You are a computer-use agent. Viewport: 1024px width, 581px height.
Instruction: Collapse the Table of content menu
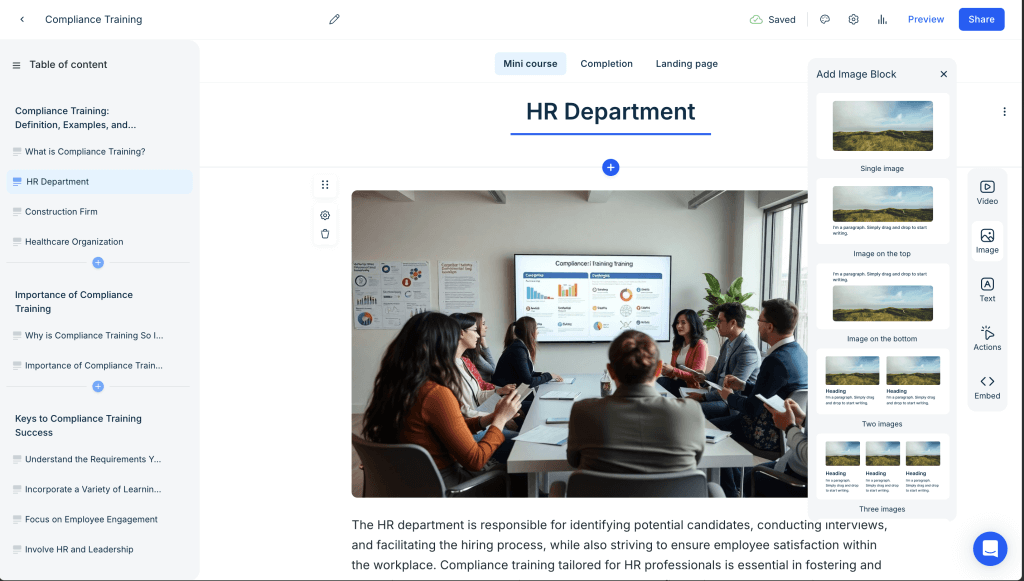click(x=16, y=65)
